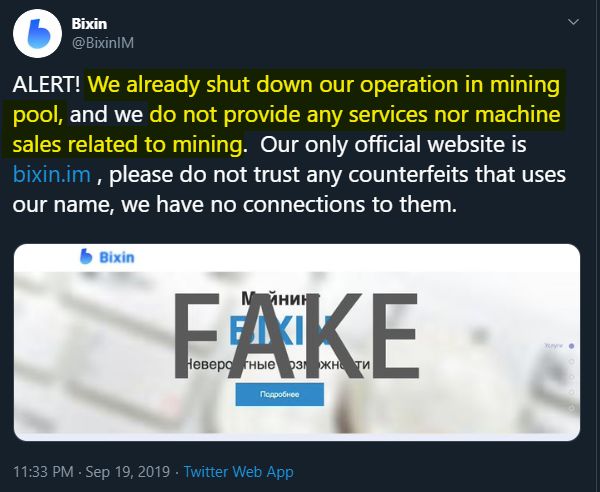Screen dimensions: 600x492
Task: Open the Bixin display name profile link
Action: [x=90, y=22]
